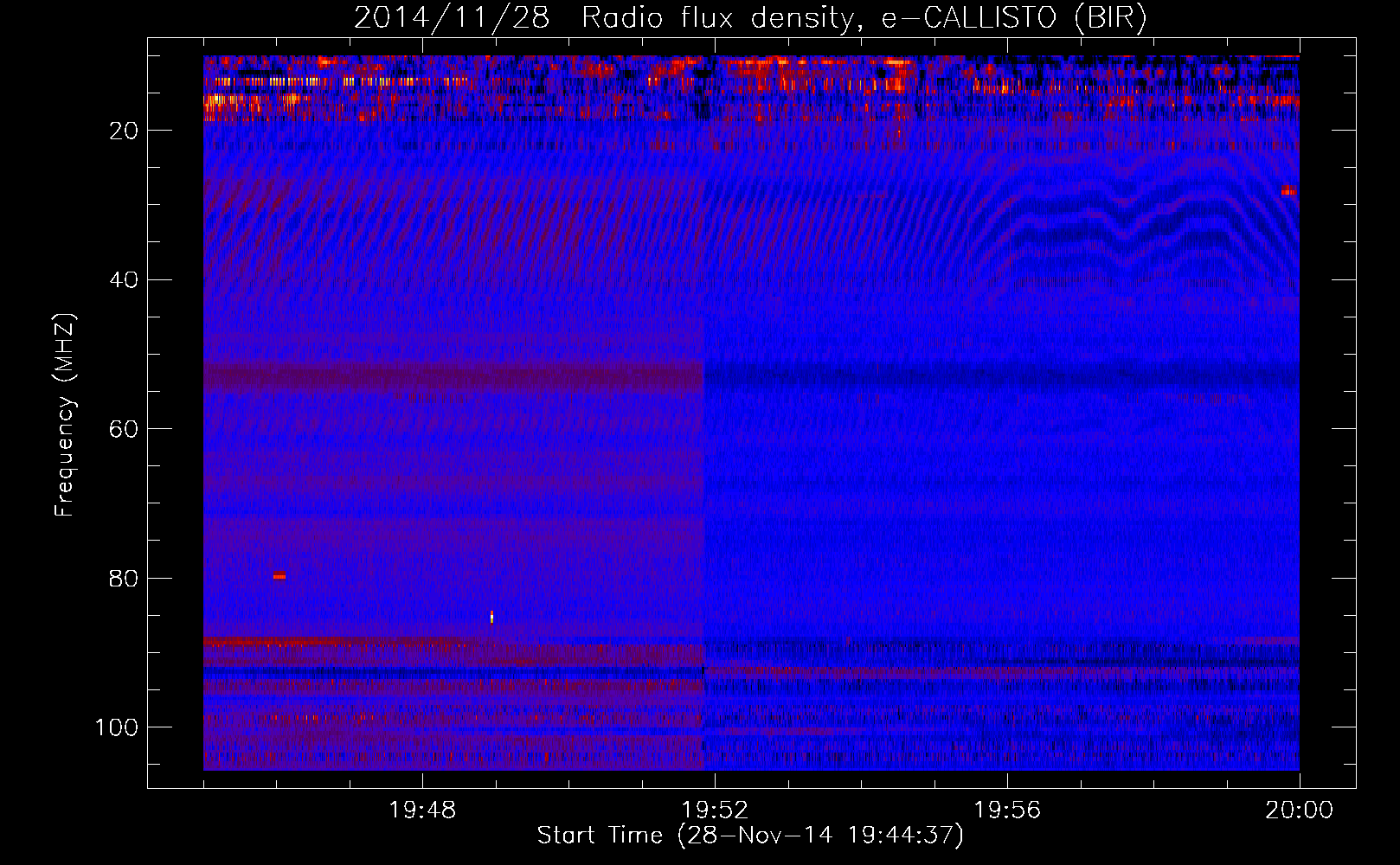This screenshot has height=865, width=1400.
Task: Click the 19:52 time tick label
Action: pyautogui.click(x=715, y=811)
